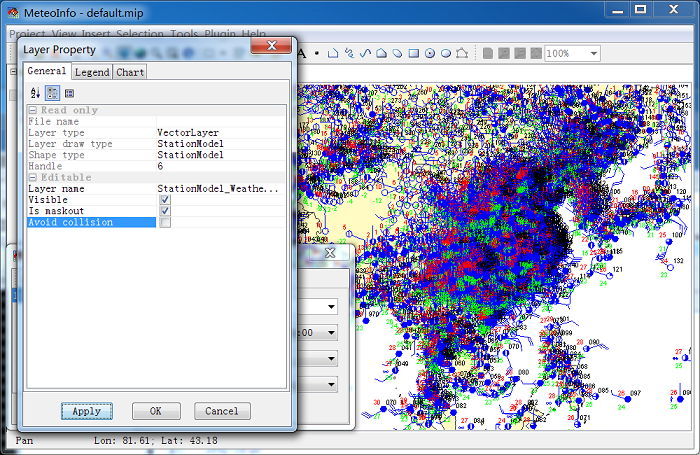Viewport: 700px width, 455px height.
Task: Open the Help menu
Action: tap(254, 34)
